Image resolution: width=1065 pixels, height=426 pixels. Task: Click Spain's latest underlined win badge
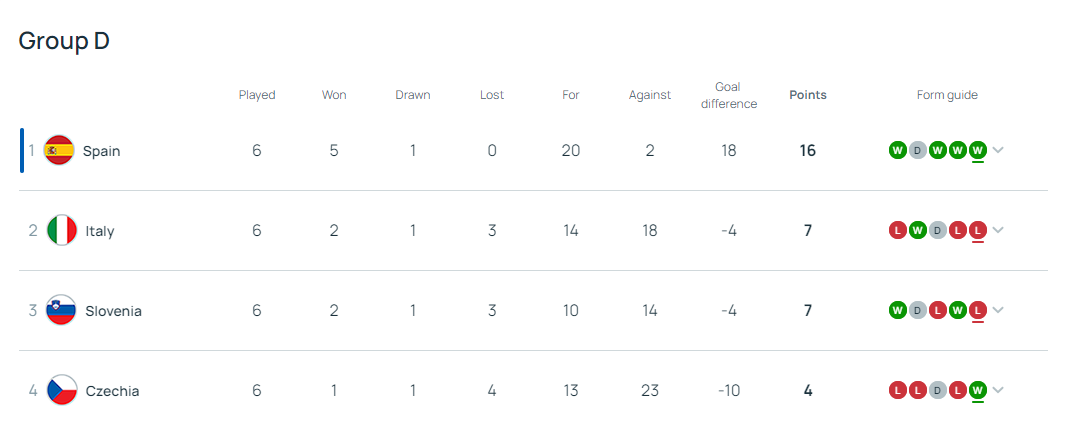tap(978, 150)
